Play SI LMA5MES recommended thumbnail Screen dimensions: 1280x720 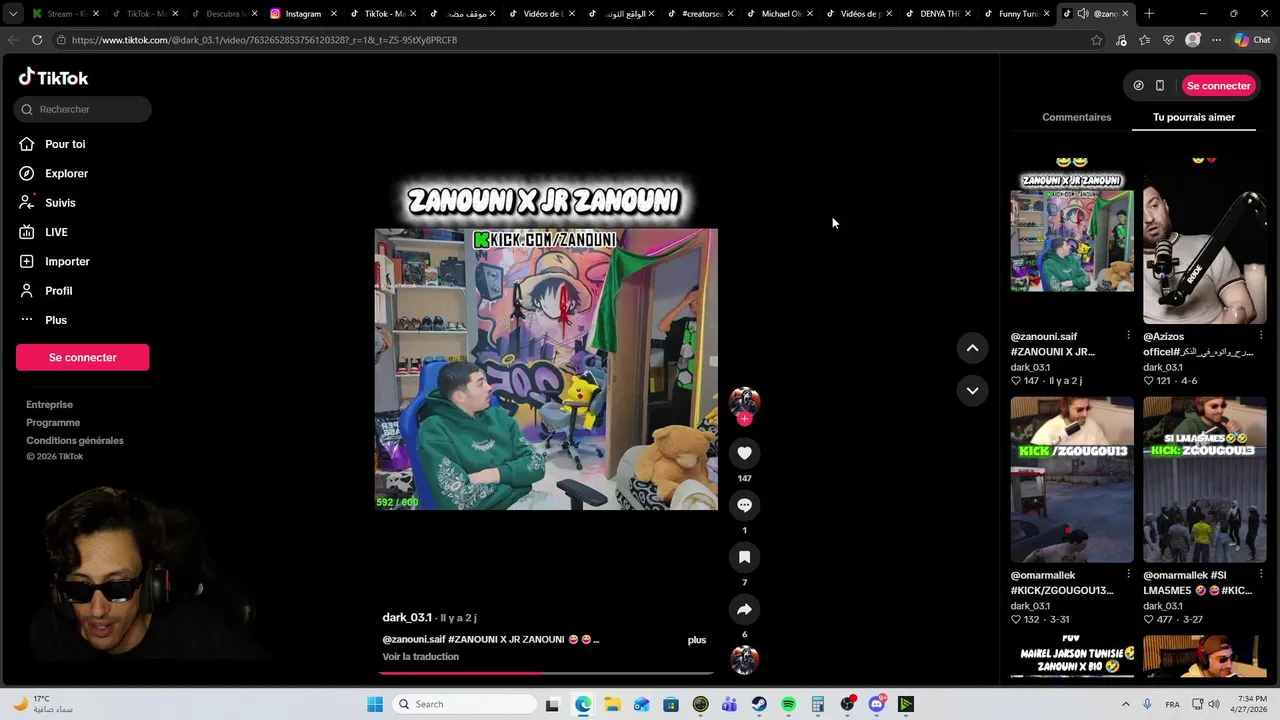tap(1204, 480)
